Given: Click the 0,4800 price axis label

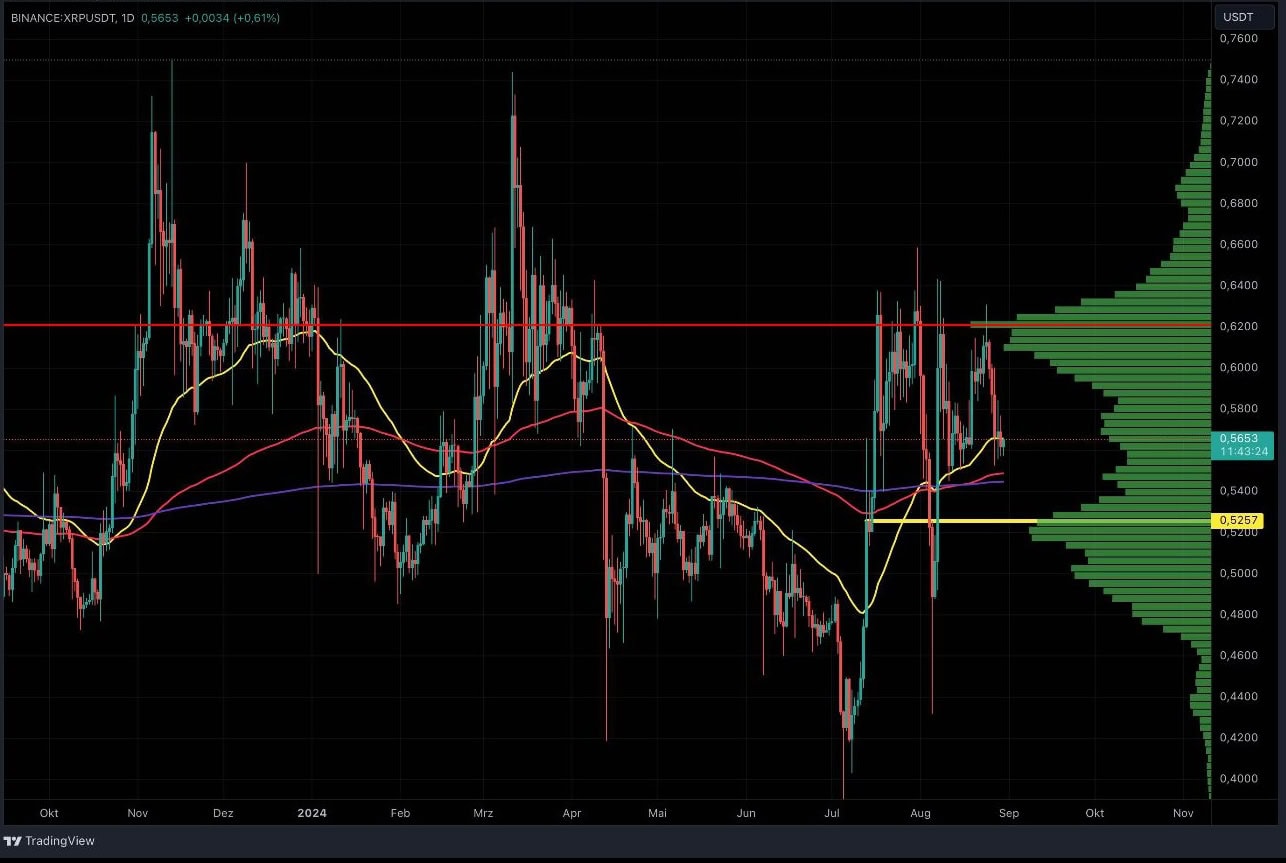Looking at the screenshot, I should click(1238, 614).
